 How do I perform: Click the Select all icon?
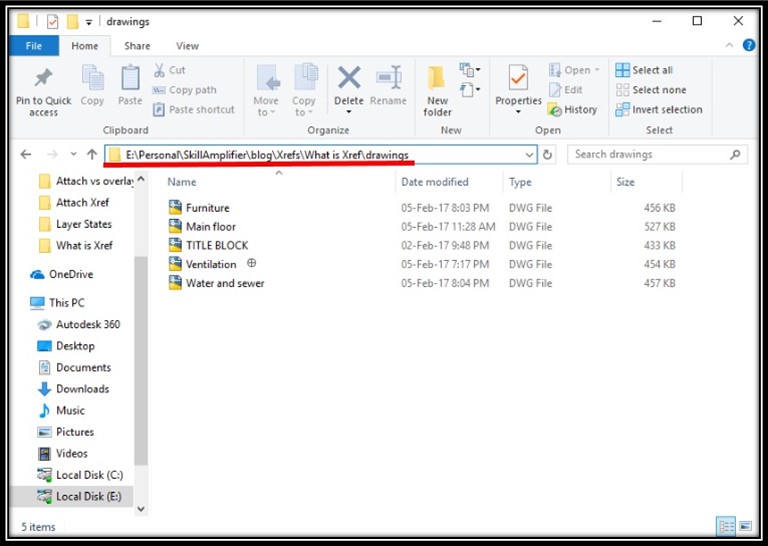point(623,70)
